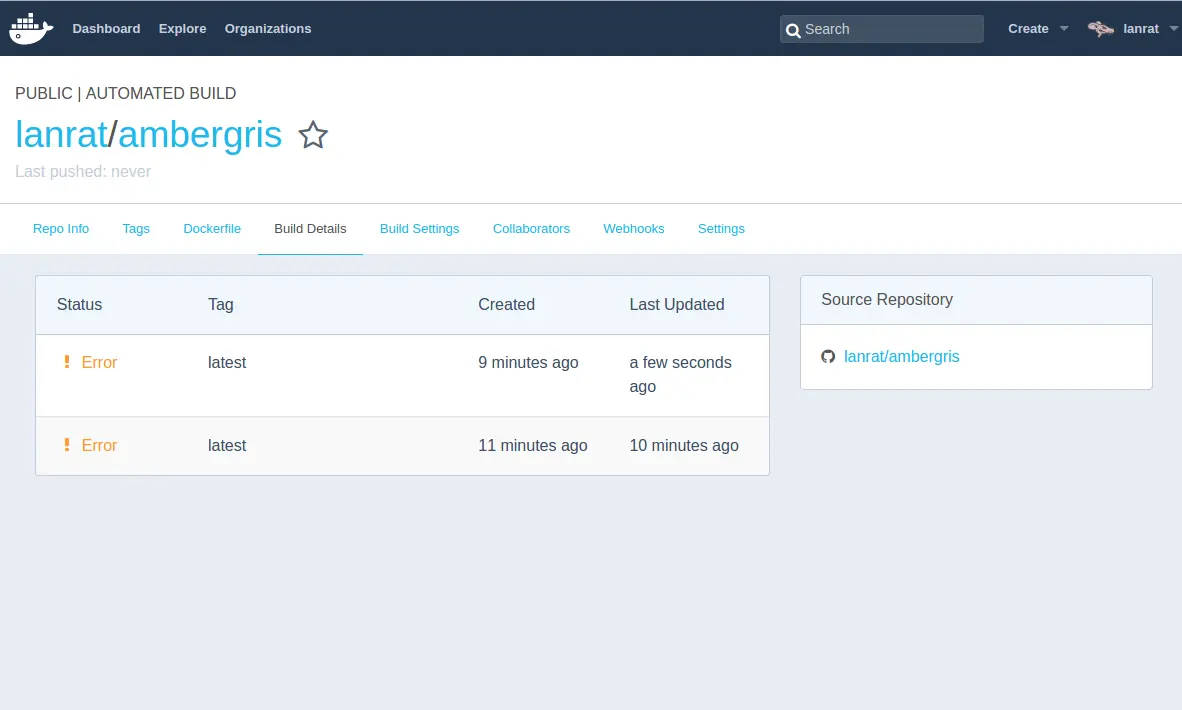Click the '11 minutes ago' created cell

tap(533, 445)
